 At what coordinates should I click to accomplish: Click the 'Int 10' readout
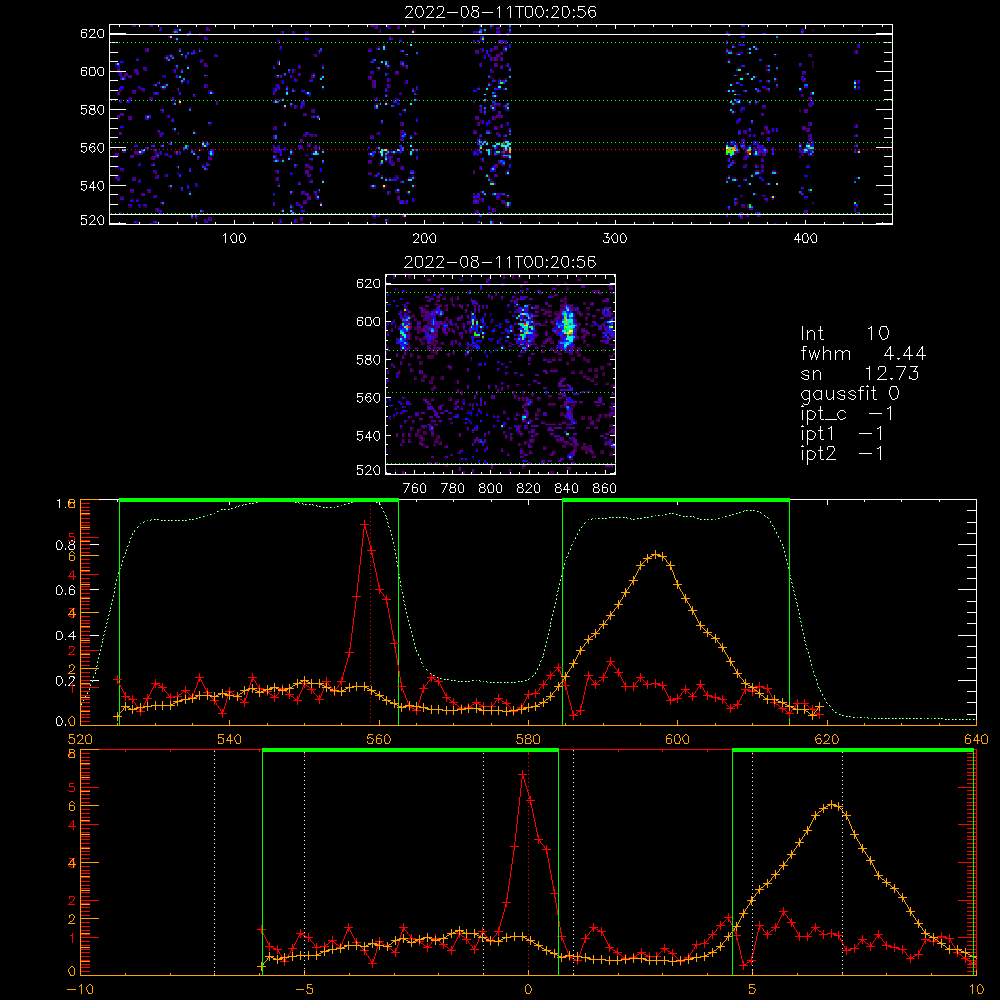(x=844, y=334)
